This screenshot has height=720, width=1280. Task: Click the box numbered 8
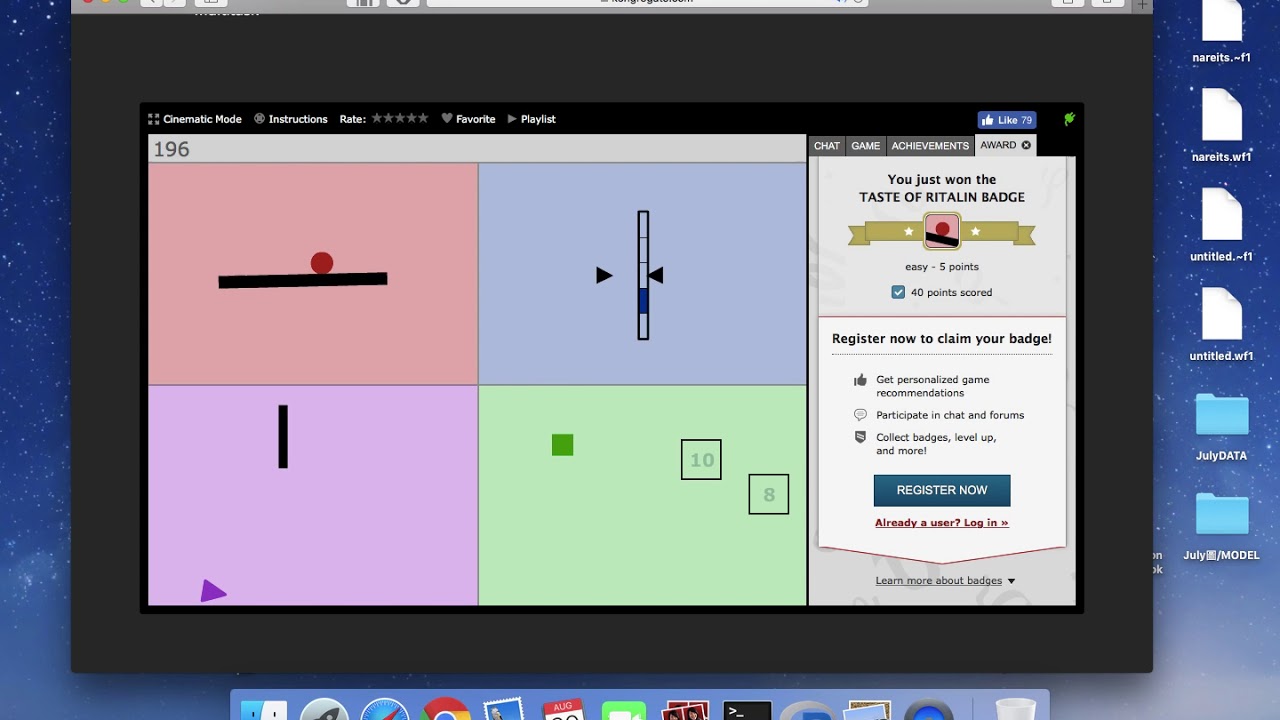tap(769, 494)
